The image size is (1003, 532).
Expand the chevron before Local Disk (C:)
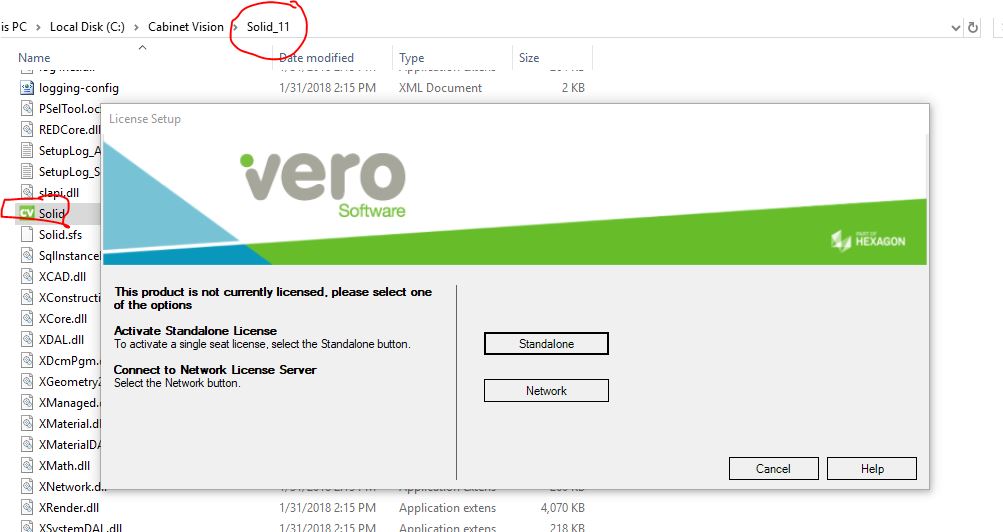(38, 27)
